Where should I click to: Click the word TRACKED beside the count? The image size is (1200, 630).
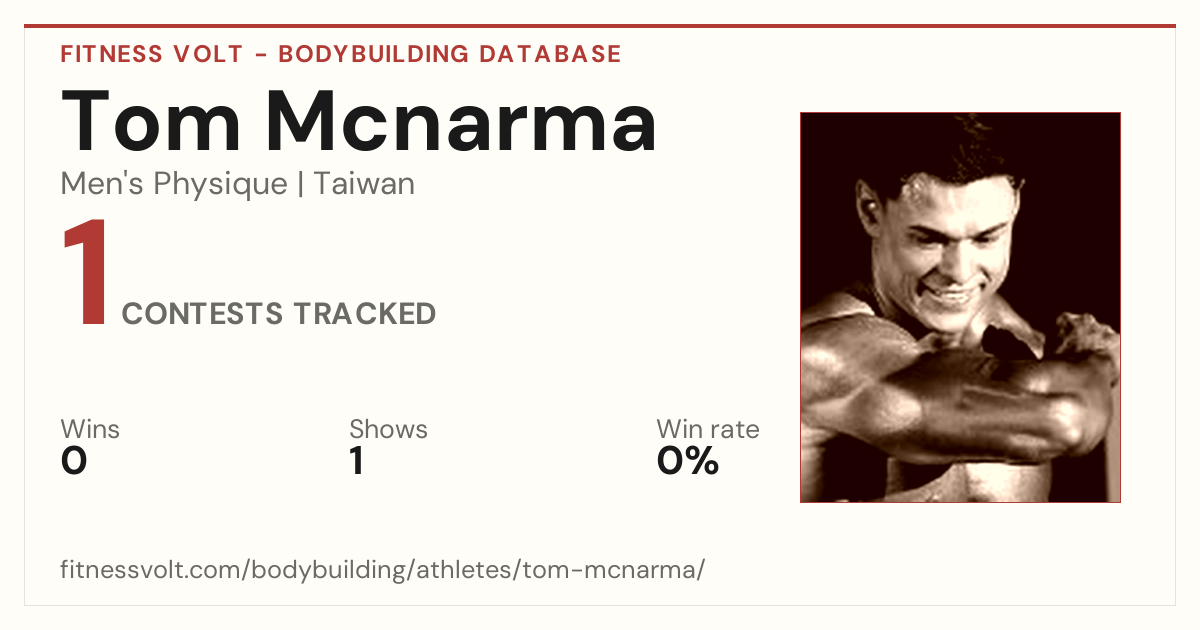click(365, 314)
